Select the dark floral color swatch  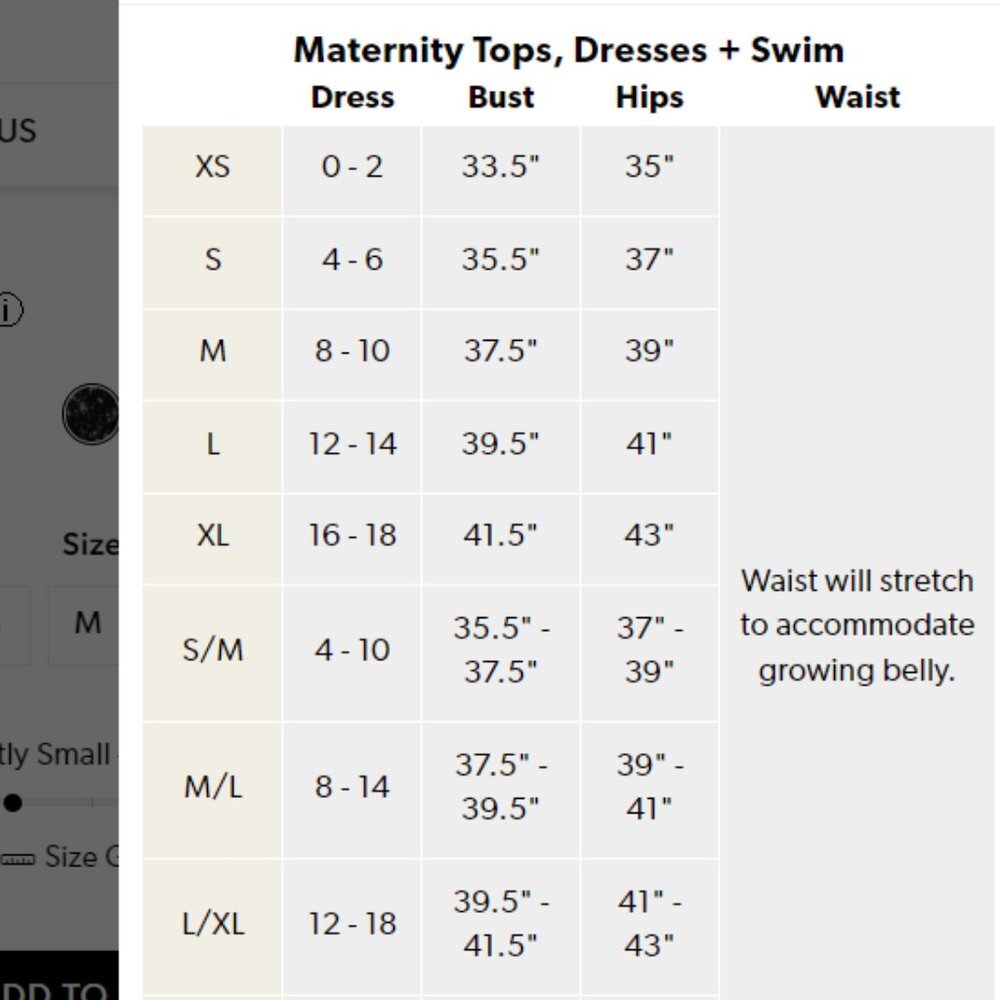click(91, 414)
